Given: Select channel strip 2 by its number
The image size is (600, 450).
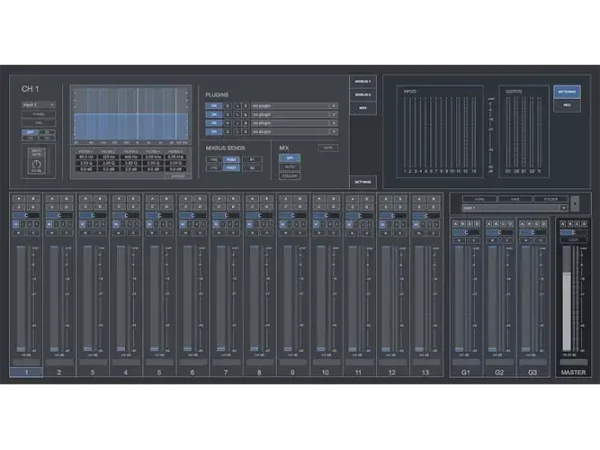Looking at the screenshot, I should coord(59,372).
